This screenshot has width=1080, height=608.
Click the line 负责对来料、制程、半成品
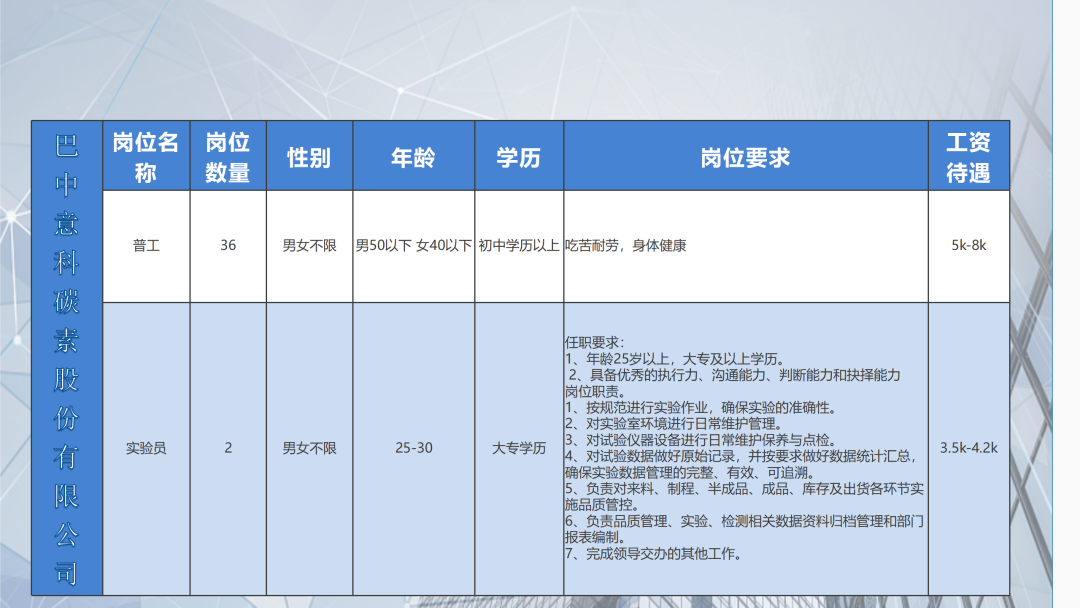[x=745, y=496]
